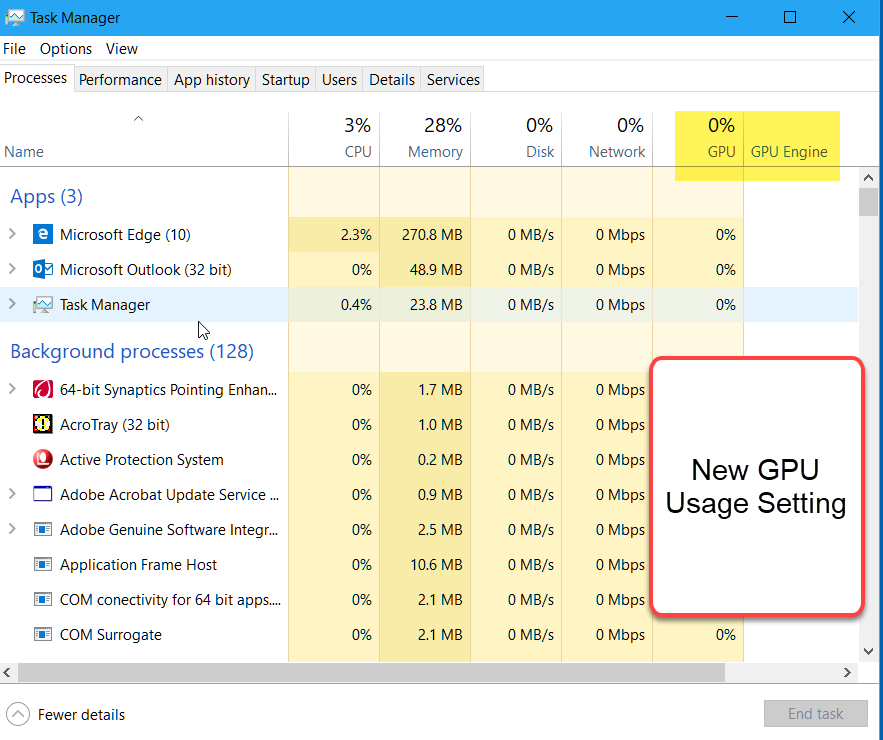Click the Microsoft Edge app icon
The width and height of the screenshot is (883, 740).
tap(43, 234)
